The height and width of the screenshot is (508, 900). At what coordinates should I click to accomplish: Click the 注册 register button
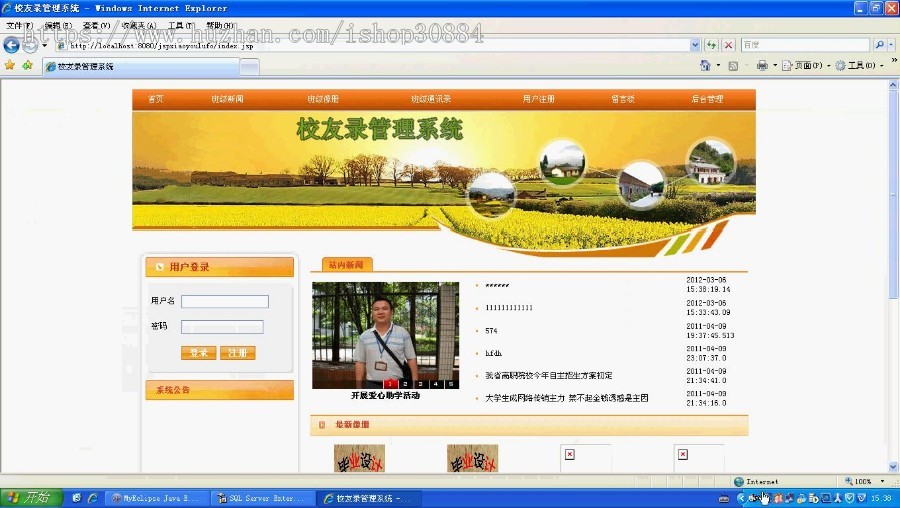click(238, 352)
